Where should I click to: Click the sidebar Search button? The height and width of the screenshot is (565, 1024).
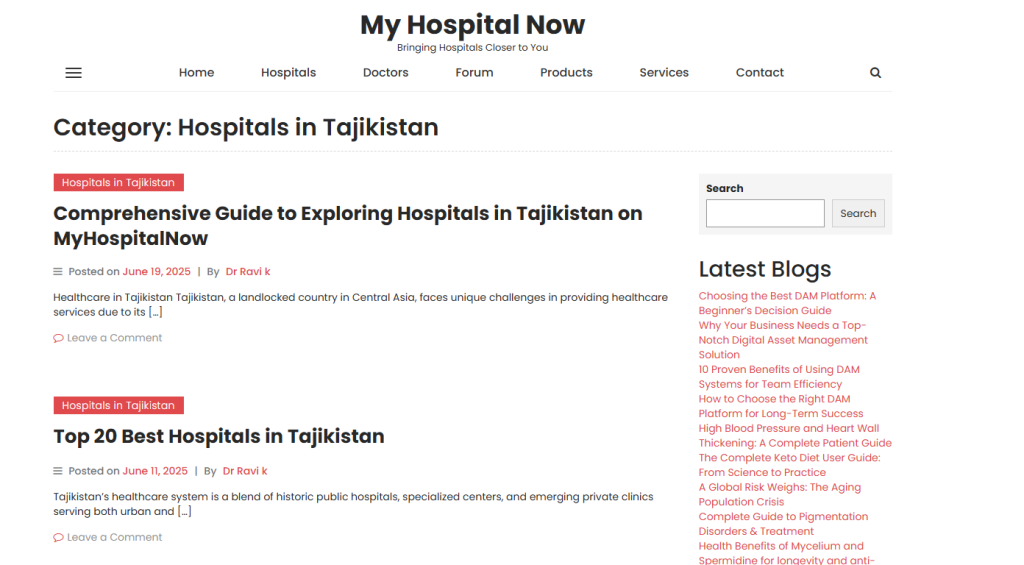coord(858,214)
